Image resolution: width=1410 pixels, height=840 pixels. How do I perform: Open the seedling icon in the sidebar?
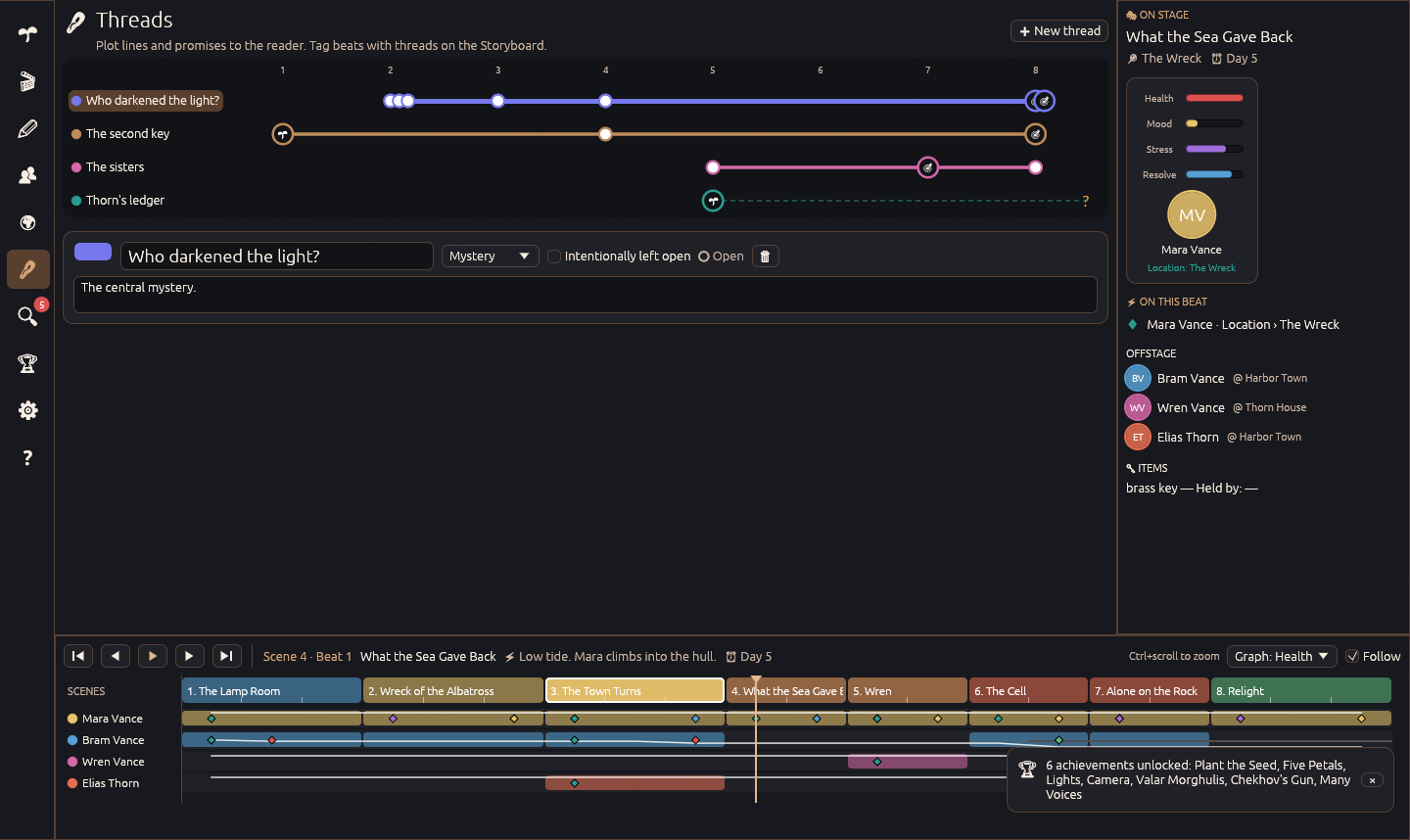pos(27,34)
